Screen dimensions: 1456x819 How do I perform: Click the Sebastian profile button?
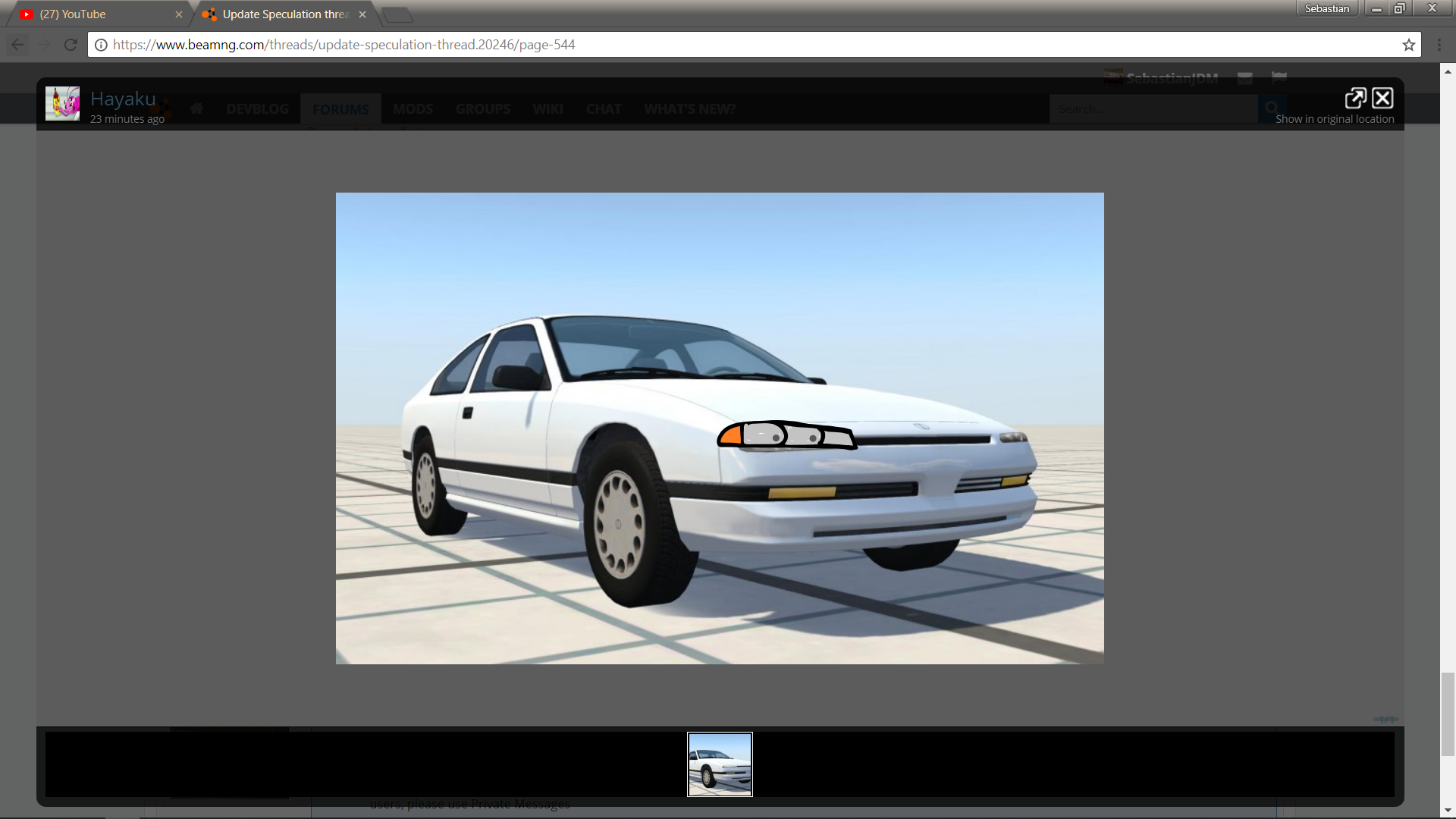tap(1326, 8)
